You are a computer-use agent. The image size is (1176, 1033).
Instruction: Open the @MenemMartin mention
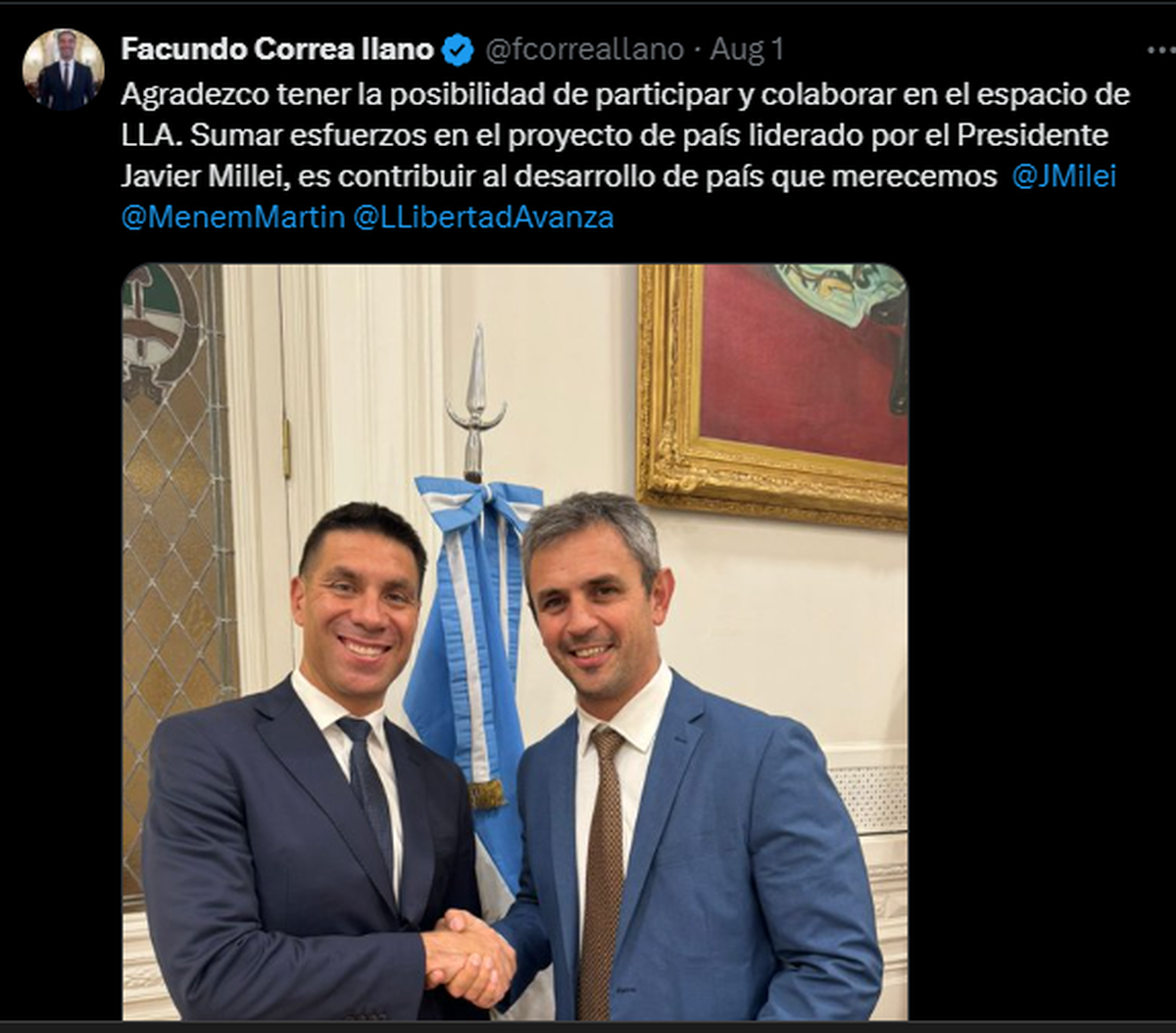click(232, 217)
